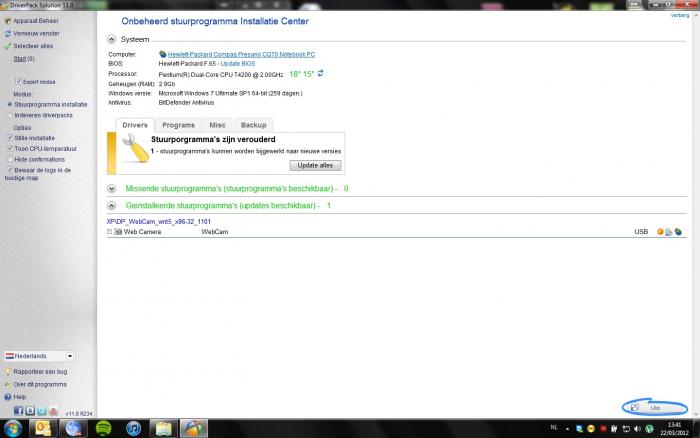Toggle the Toon CPU-temperatuur checkbox
700x438 pixels.
point(10,149)
